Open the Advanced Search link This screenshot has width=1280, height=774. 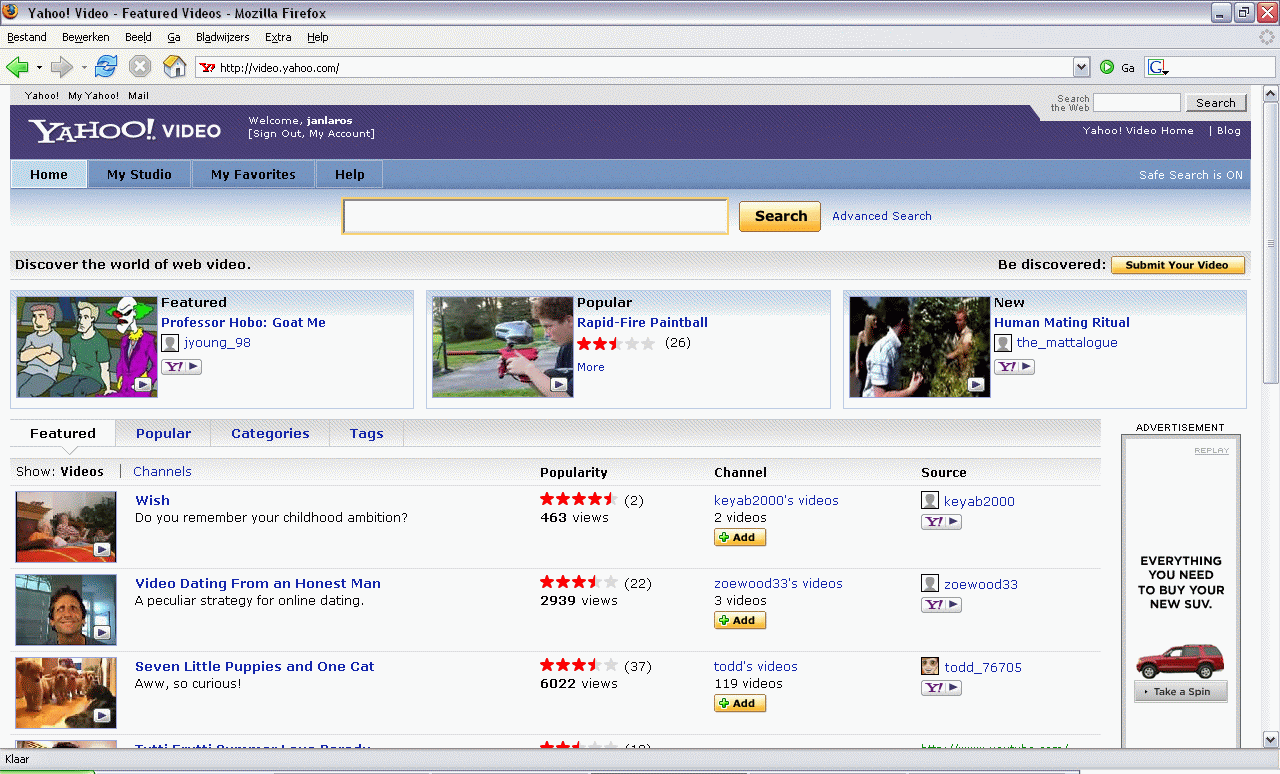(x=882, y=216)
